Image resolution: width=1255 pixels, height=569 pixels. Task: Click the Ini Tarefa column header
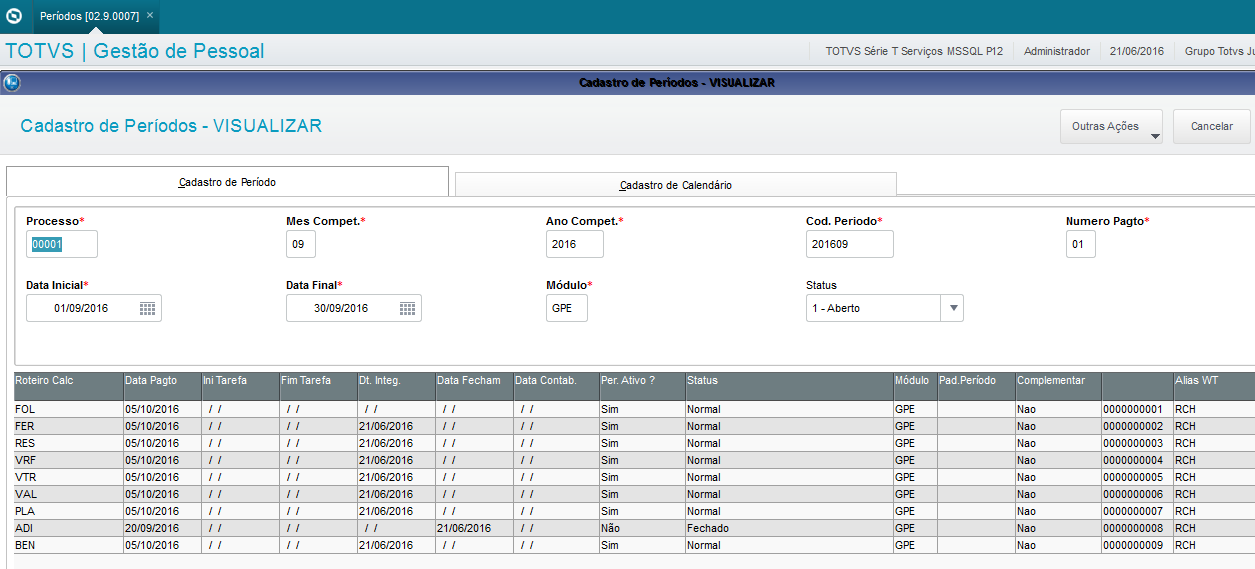[x=240, y=387]
